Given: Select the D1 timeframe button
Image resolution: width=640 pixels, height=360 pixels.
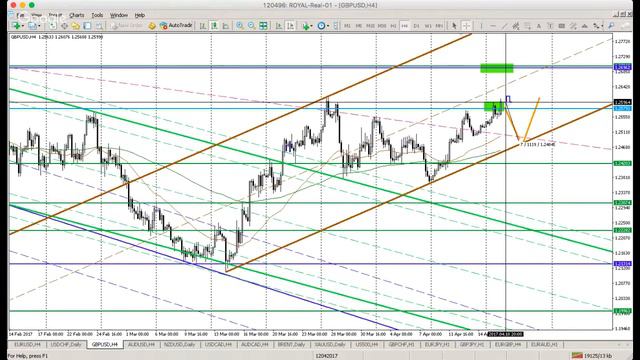Looking at the screenshot, I should 416,26.
